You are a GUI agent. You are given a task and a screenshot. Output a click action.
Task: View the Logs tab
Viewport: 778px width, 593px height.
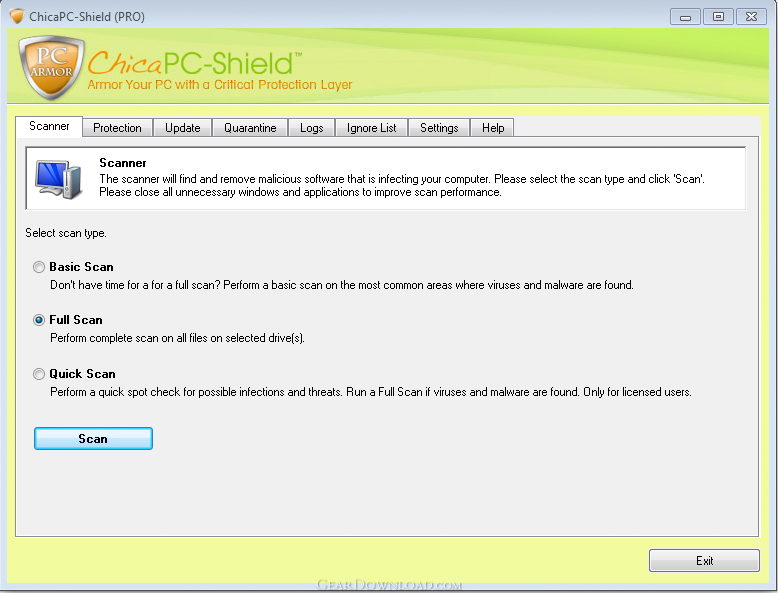point(312,128)
